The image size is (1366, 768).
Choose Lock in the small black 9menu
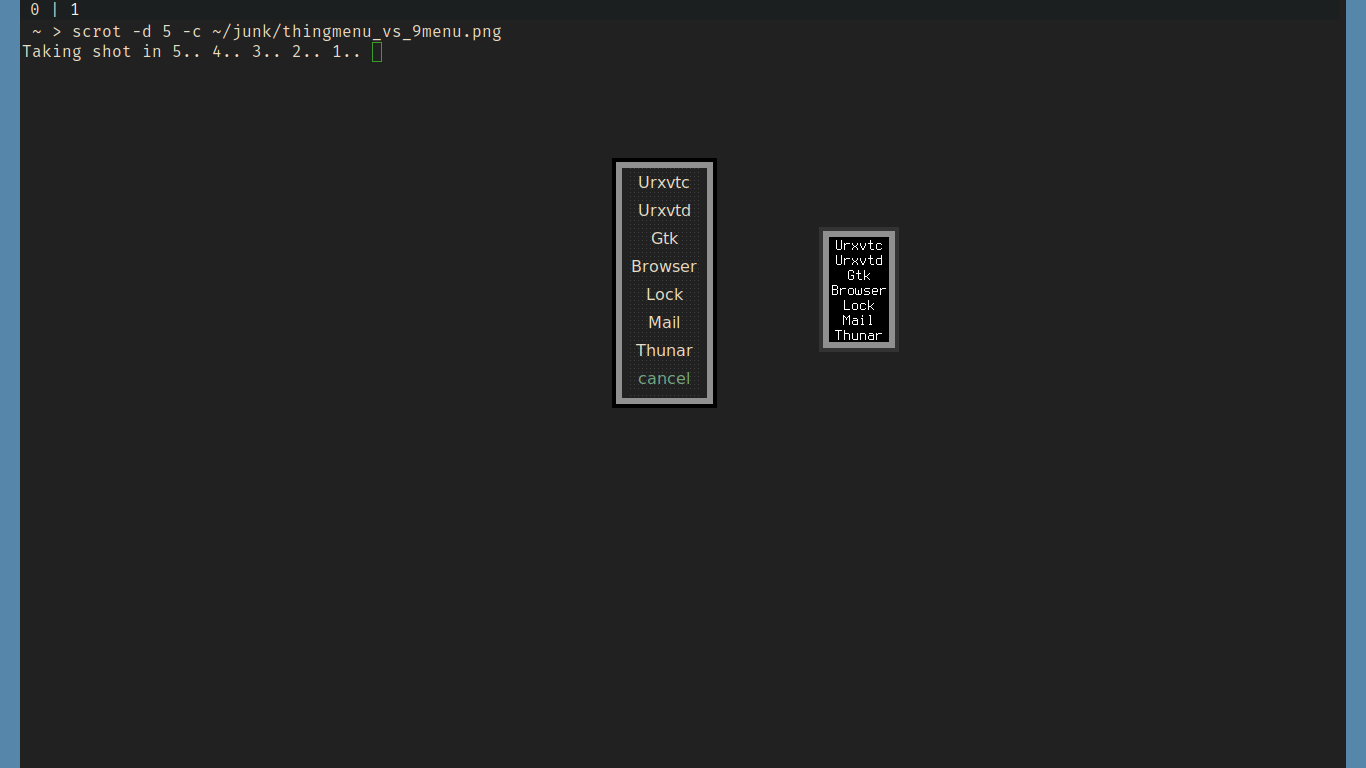(x=859, y=305)
